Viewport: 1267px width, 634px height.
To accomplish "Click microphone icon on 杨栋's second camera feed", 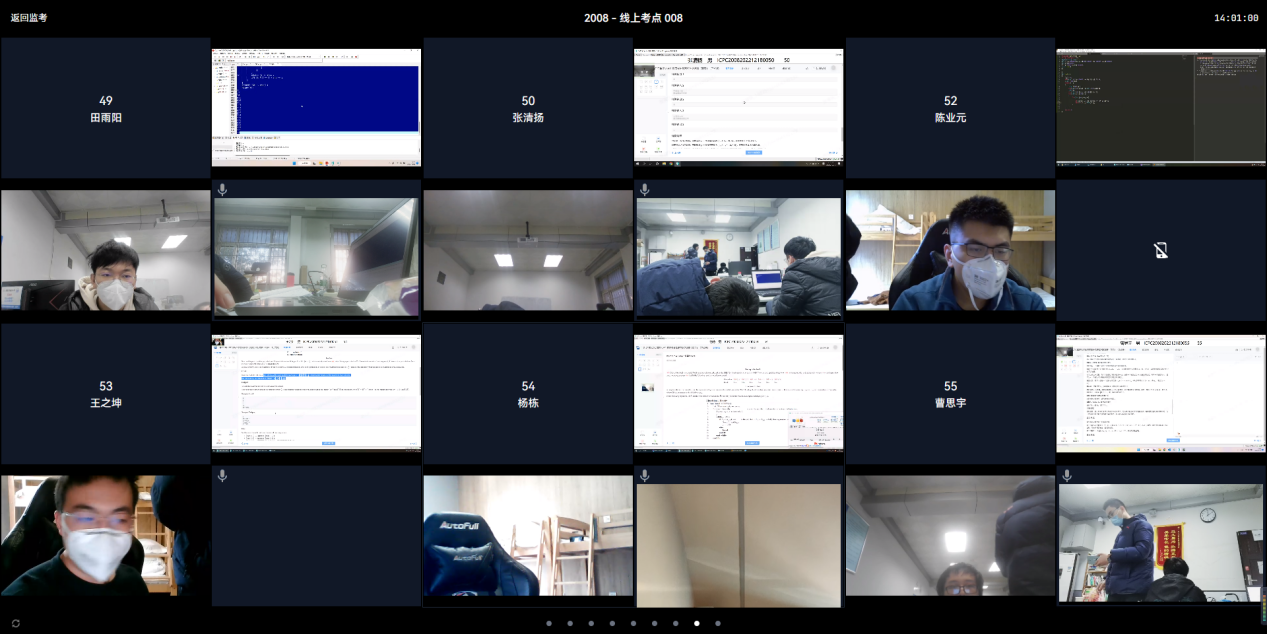I will click(644, 475).
